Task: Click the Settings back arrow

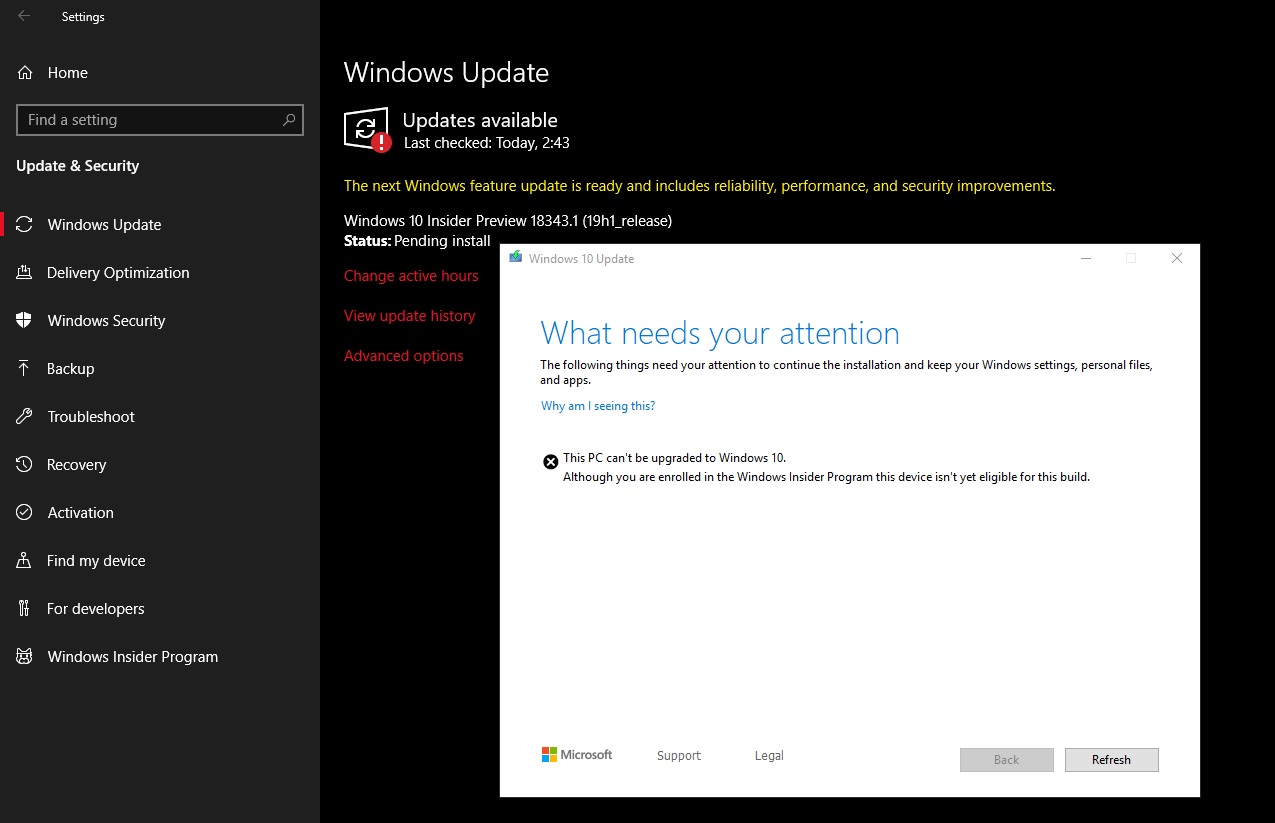Action: [24, 16]
